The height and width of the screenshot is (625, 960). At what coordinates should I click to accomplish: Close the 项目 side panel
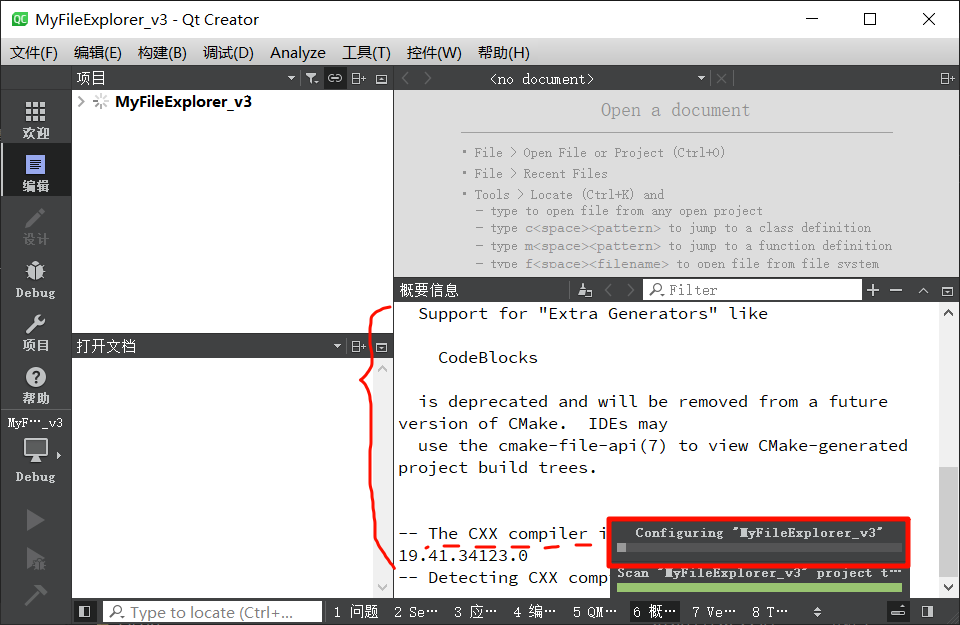pyautogui.click(x=381, y=79)
